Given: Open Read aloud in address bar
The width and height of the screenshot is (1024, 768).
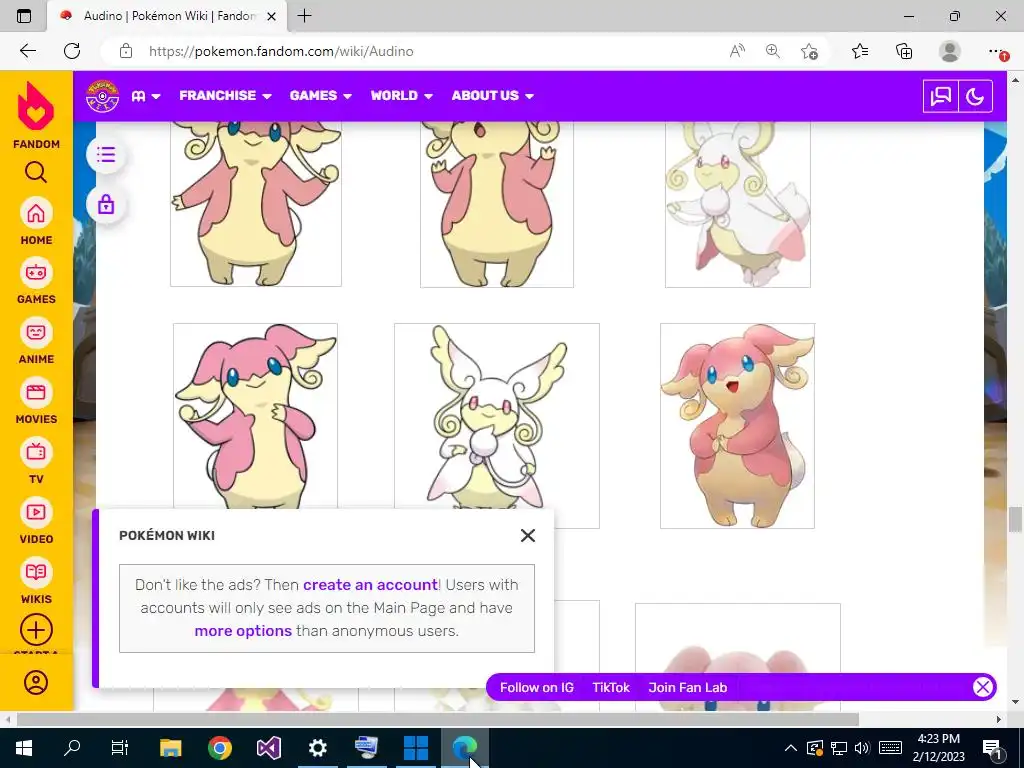Looking at the screenshot, I should tap(737, 51).
